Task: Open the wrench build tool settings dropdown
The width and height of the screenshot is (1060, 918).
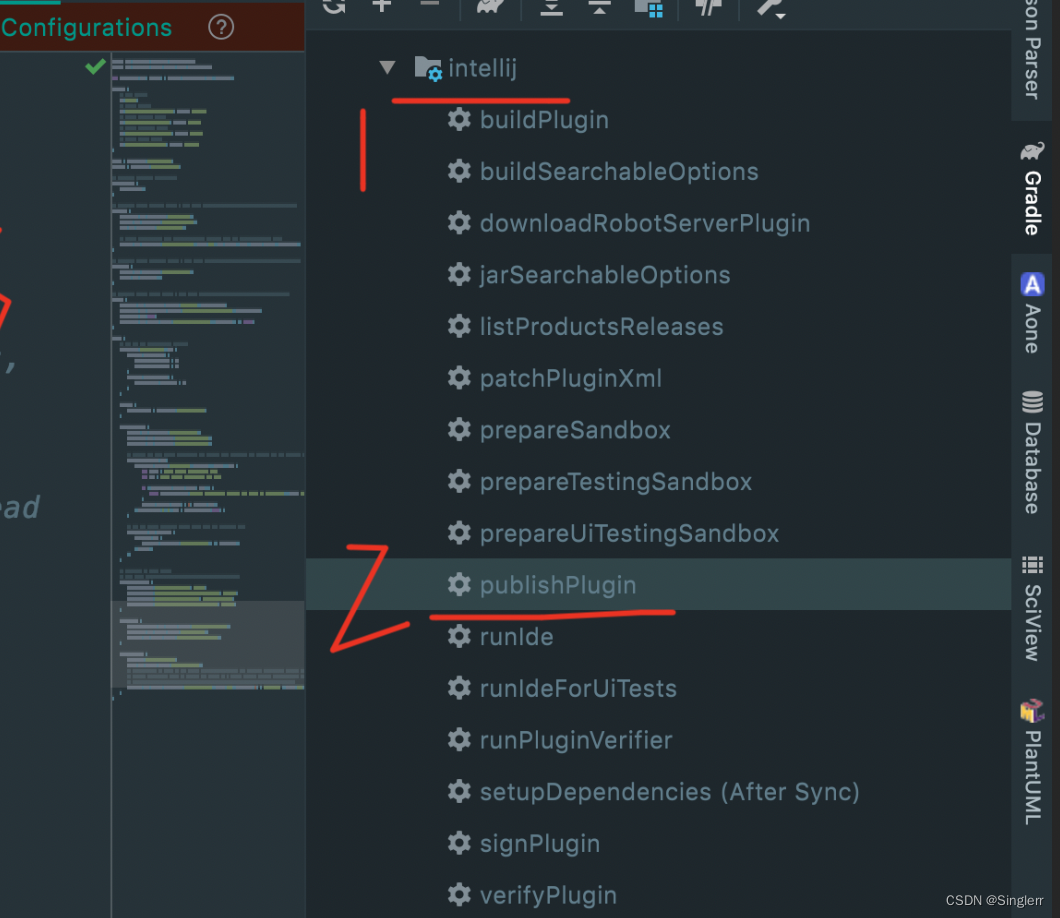Action: pyautogui.click(x=771, y=8)
